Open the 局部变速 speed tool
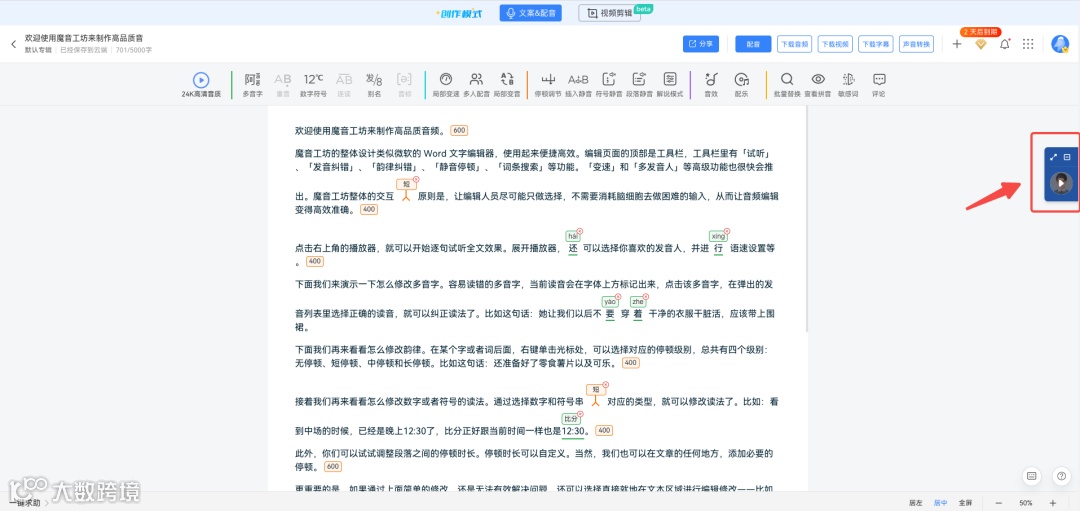The width and height of the screenshot is (1080, 511). coord(446,84)
